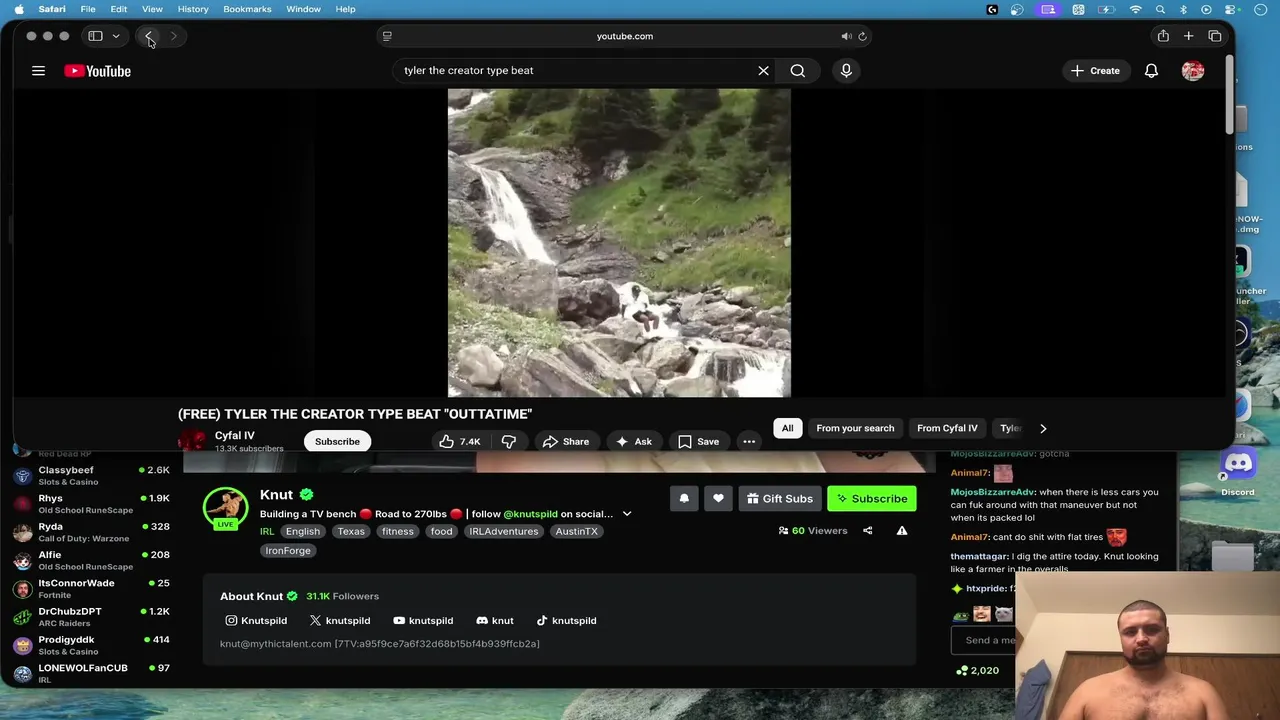Open Knut's X profile link

340,621
